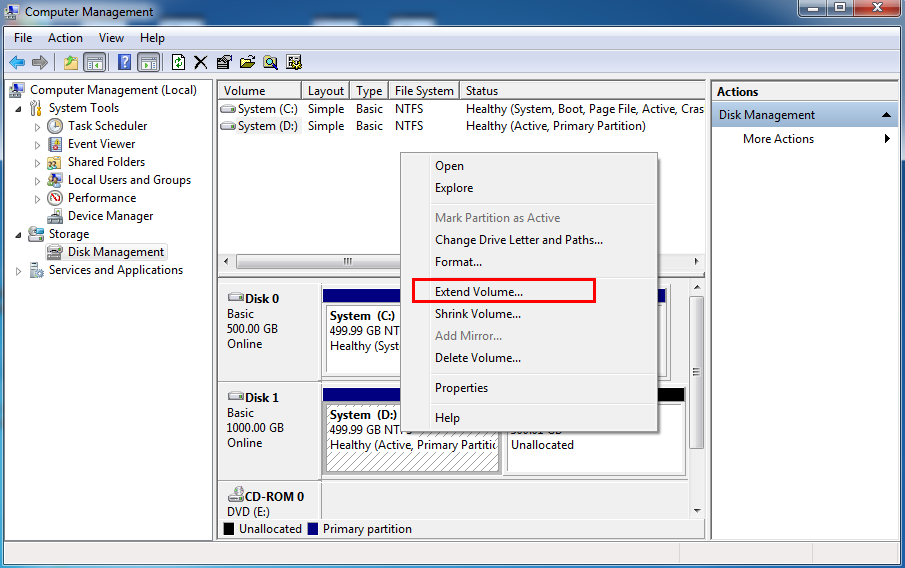Open the View menu

pos(111,38)
